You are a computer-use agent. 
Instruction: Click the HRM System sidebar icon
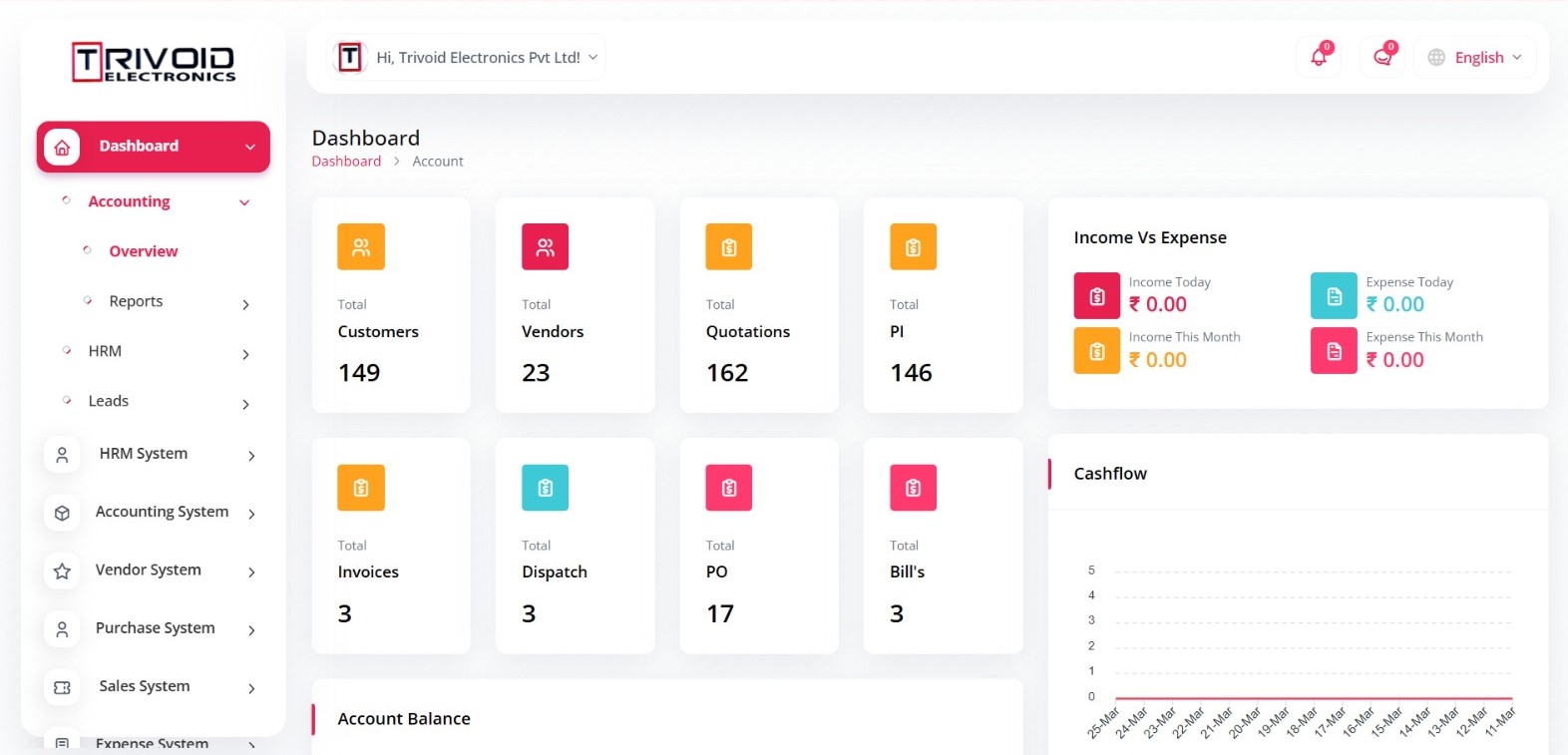tap(61, 455)
